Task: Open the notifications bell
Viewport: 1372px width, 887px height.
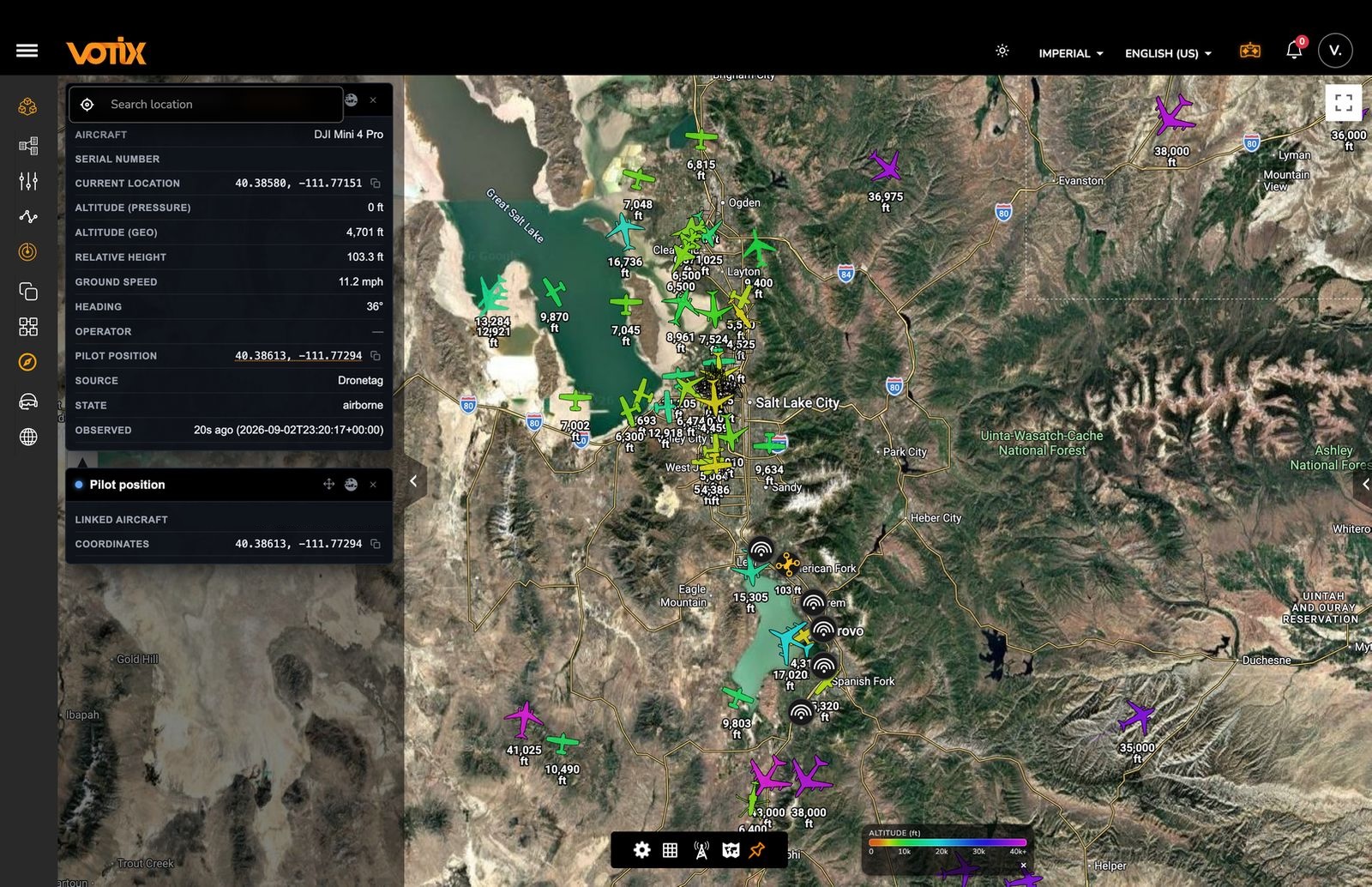Action: pyautogui.click(x=1294, y=51)
